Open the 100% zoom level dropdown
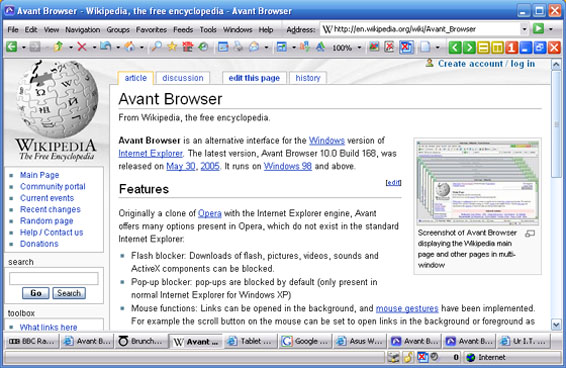This screenshot has width=566, height=368. coord(359,47)
